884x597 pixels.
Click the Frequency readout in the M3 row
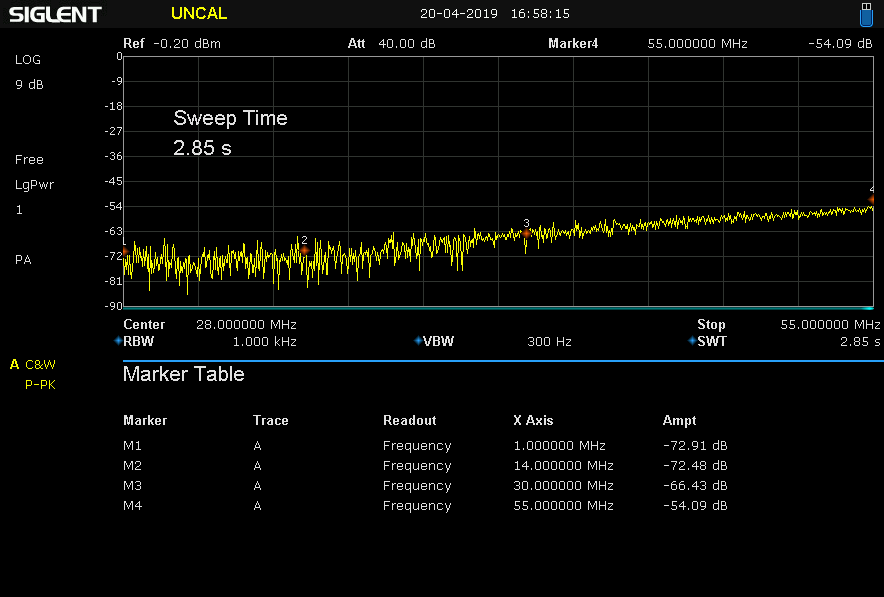[x=417, y=486]
